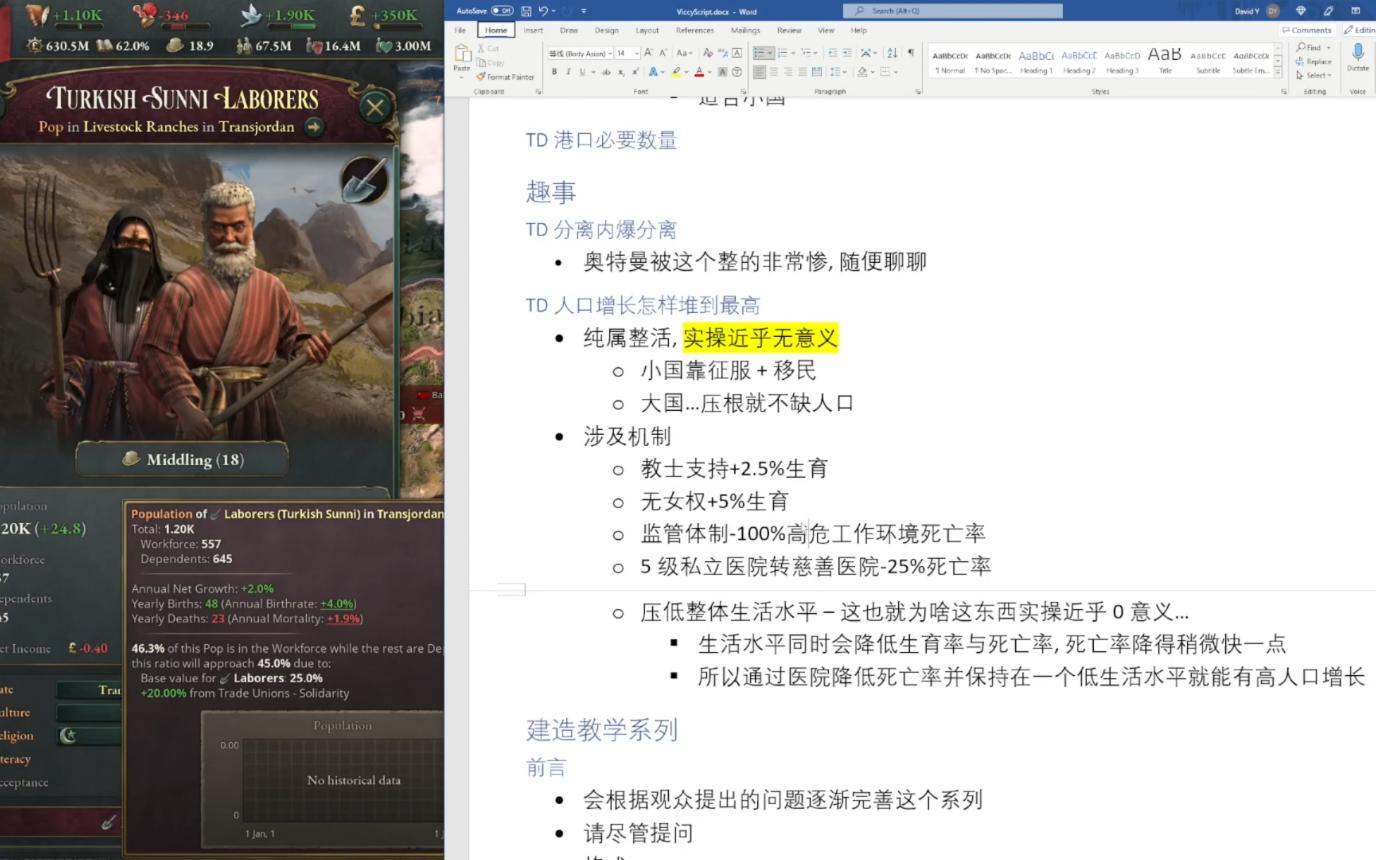Click the standard of living hat icon

tap(174, 45)
